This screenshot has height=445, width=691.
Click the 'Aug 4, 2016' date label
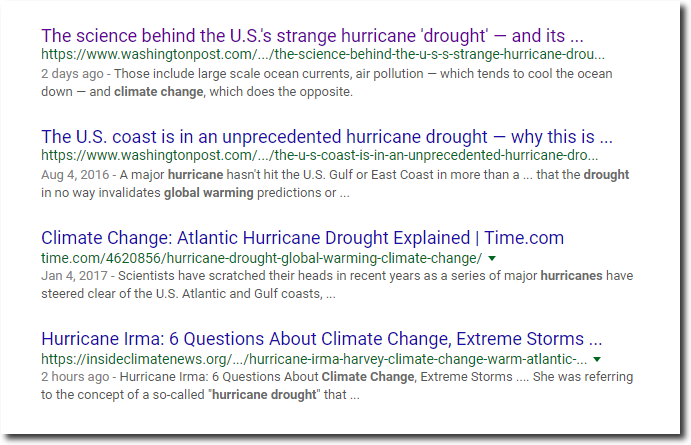tap(75, 175)
